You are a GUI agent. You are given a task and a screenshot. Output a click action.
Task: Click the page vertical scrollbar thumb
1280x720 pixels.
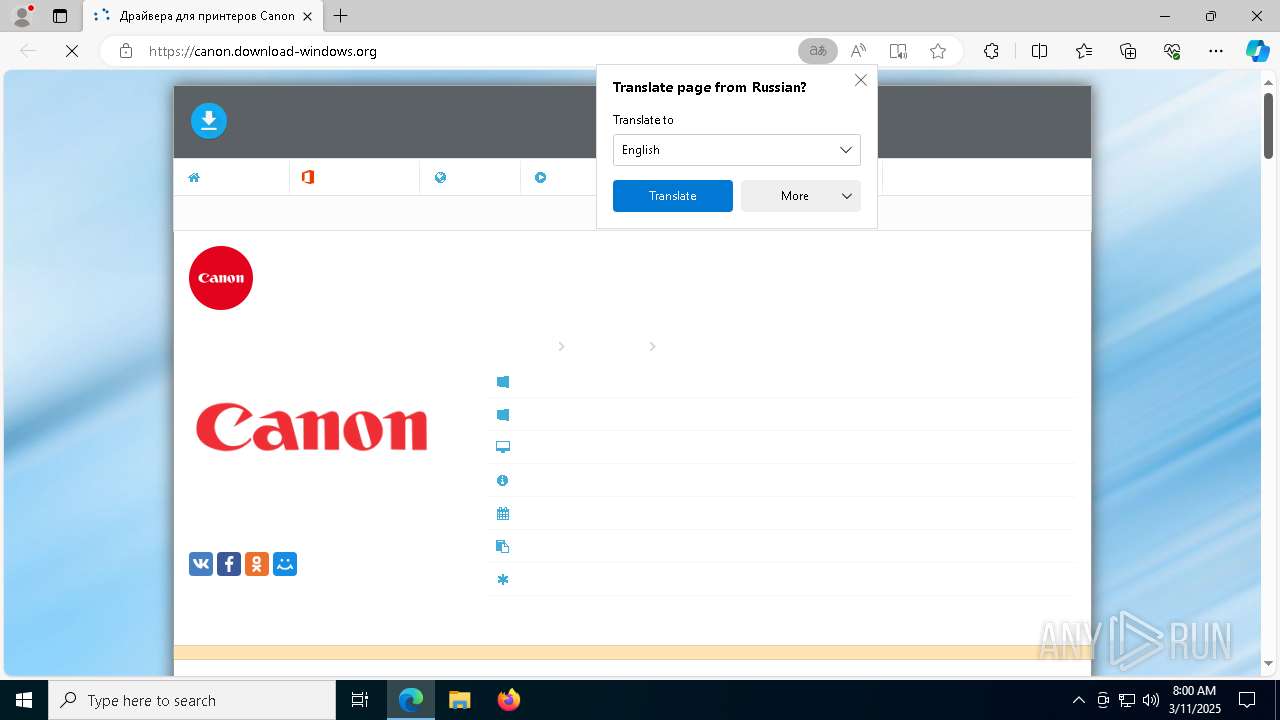point(1268,124)
